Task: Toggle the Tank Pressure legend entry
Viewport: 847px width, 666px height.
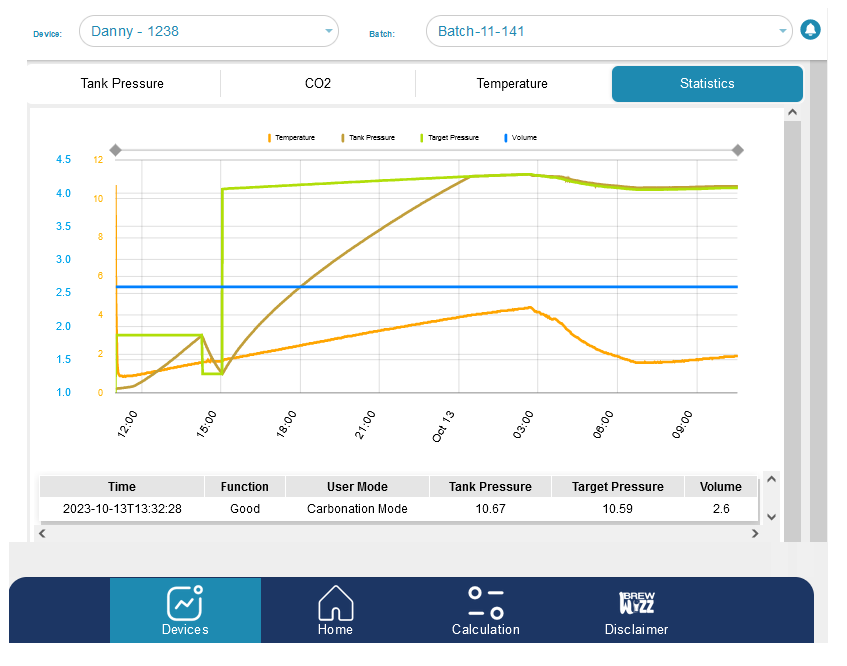Action: (x=368, y=137)
